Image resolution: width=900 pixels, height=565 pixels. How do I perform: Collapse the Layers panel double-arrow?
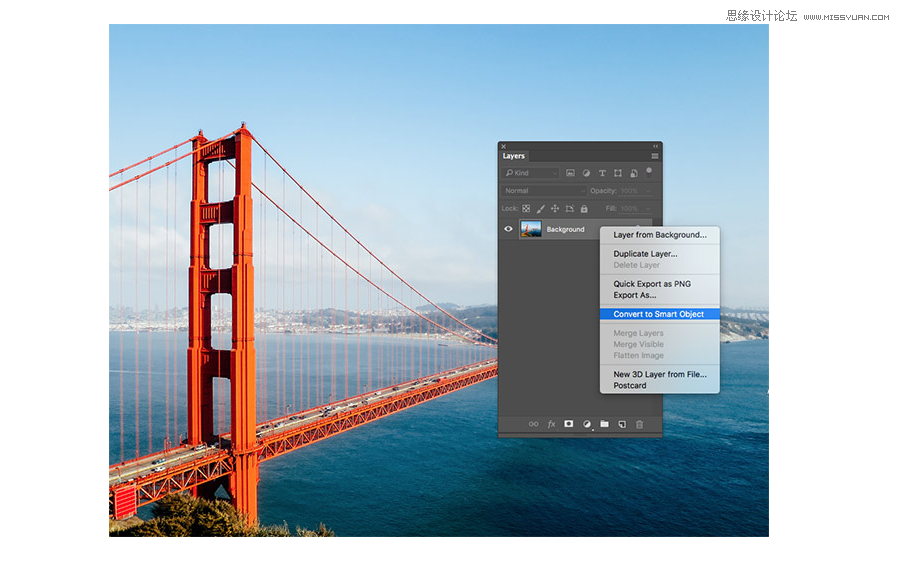(x=655, y=146)
